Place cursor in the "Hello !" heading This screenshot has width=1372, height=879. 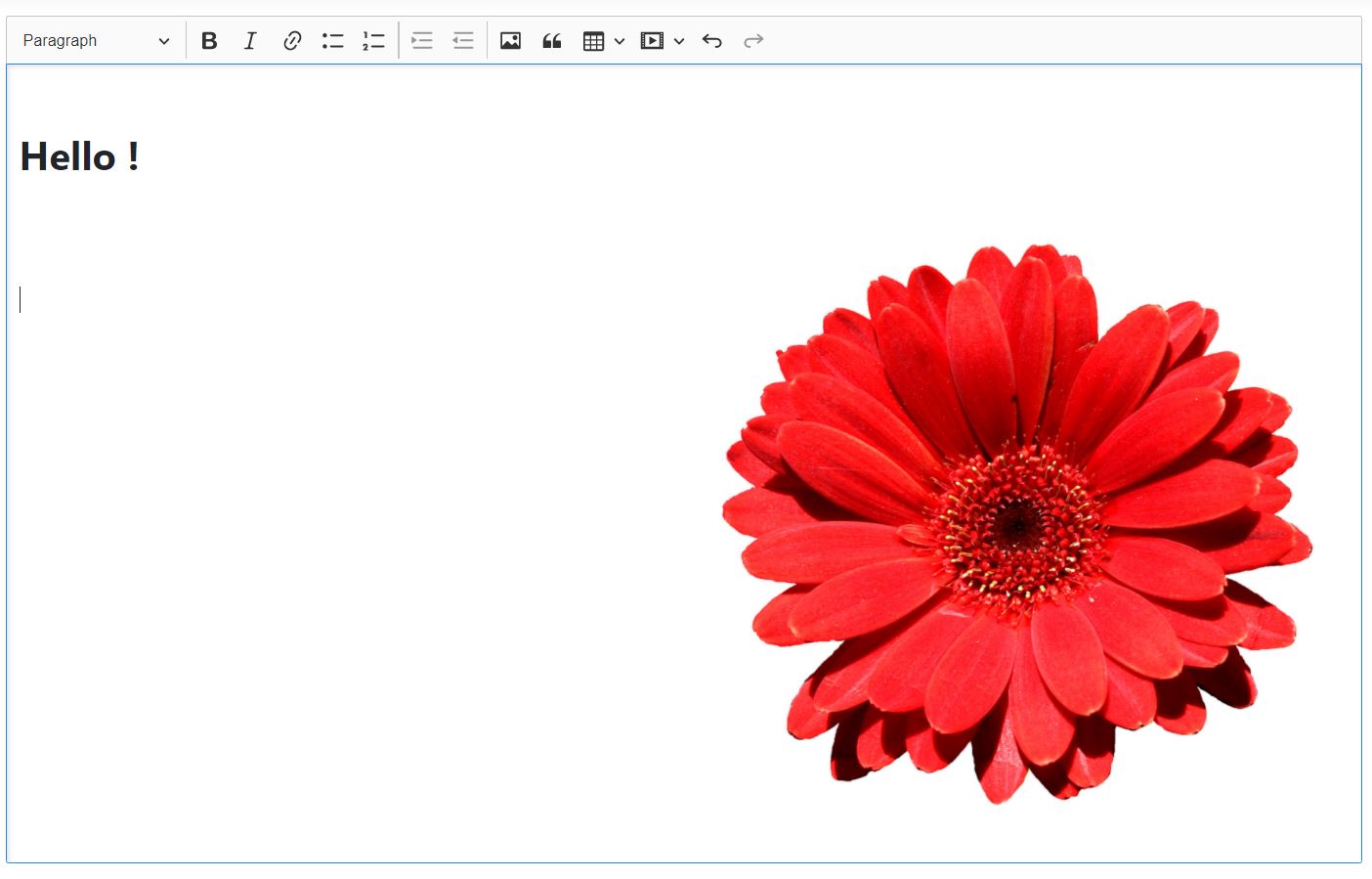pyautogui.click(x=79, y=157)
